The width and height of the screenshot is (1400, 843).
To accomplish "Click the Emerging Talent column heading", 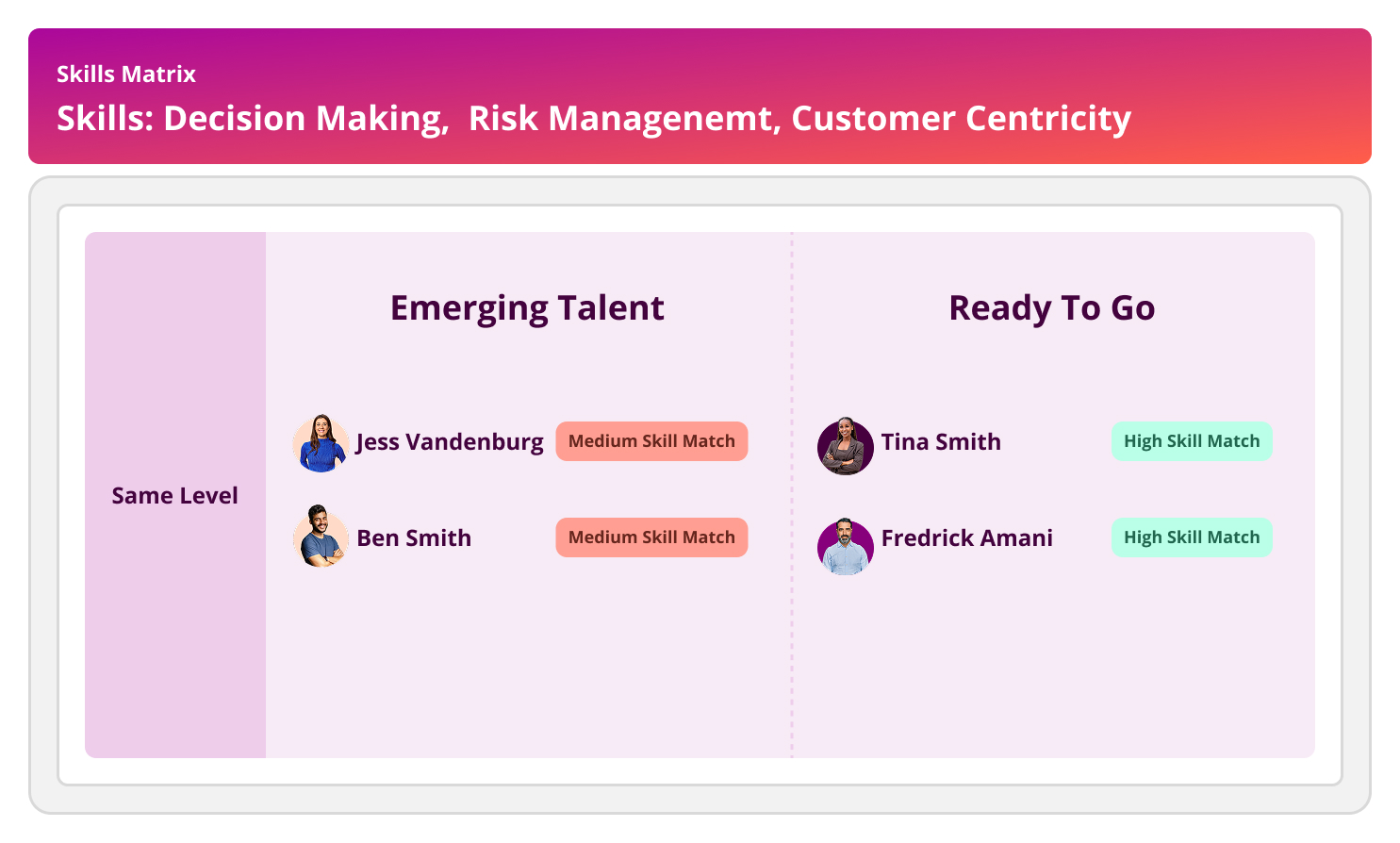I will (x=527, y=308).
